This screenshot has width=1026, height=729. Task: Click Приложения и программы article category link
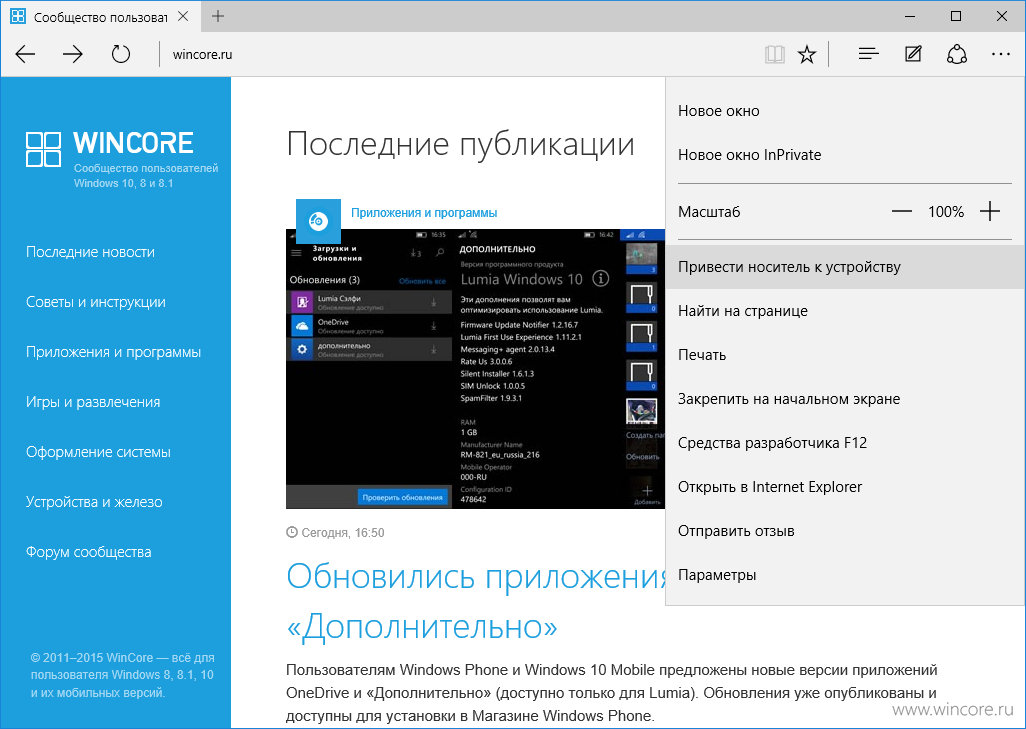(x=424, y=213)
